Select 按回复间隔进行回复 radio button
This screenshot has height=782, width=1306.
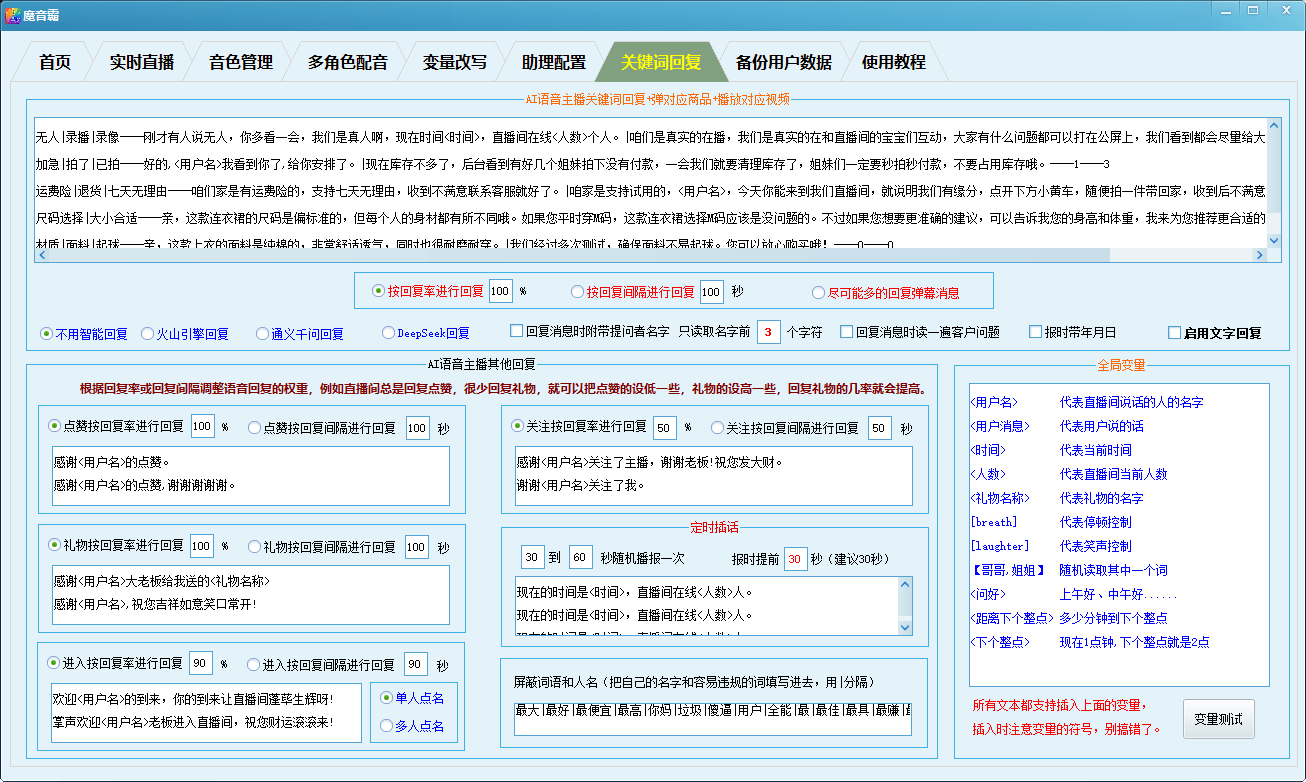pyautogui.click(x=577, y=292)
